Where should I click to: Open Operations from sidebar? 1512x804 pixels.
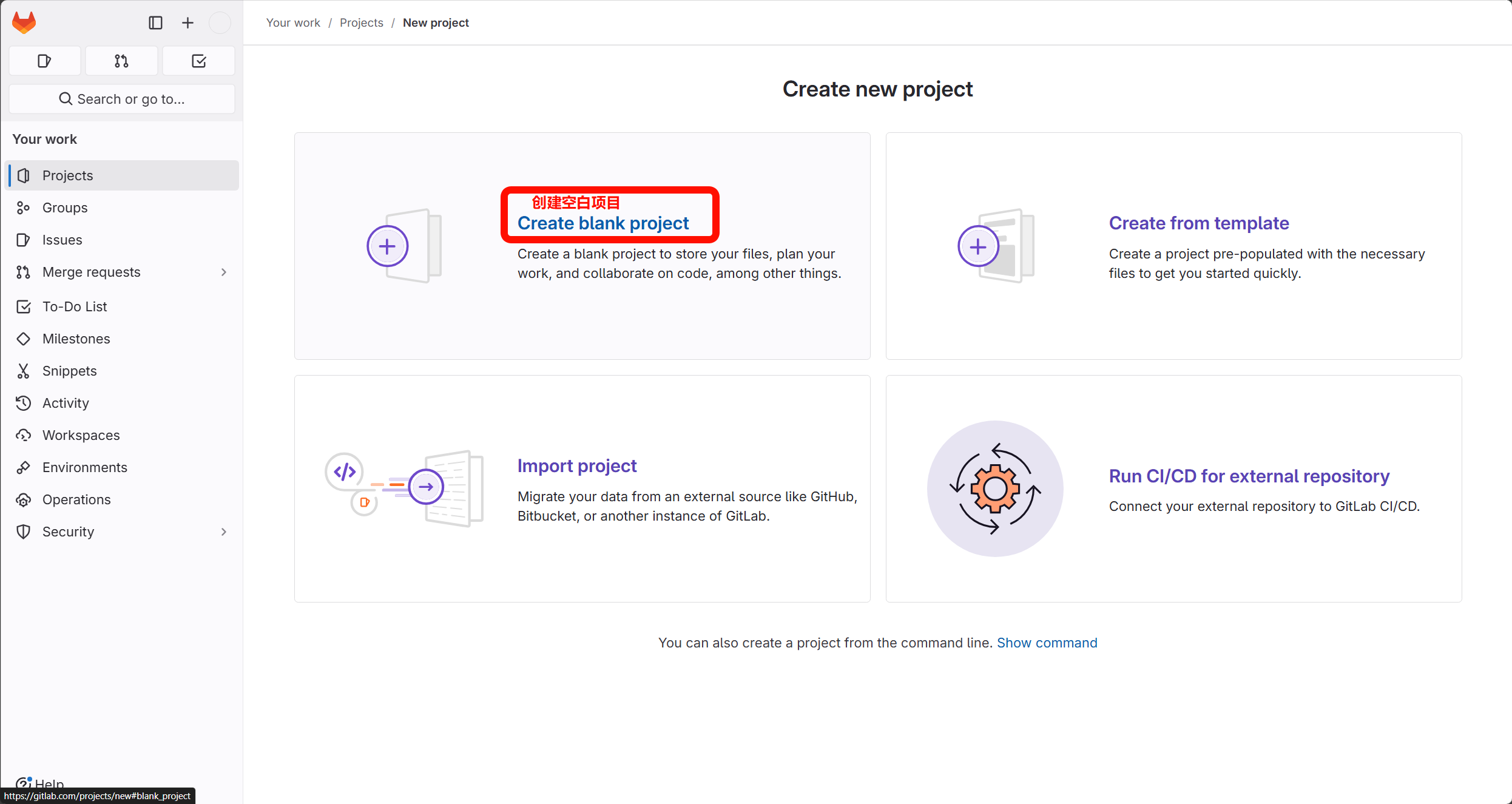(x=122, y=499)
